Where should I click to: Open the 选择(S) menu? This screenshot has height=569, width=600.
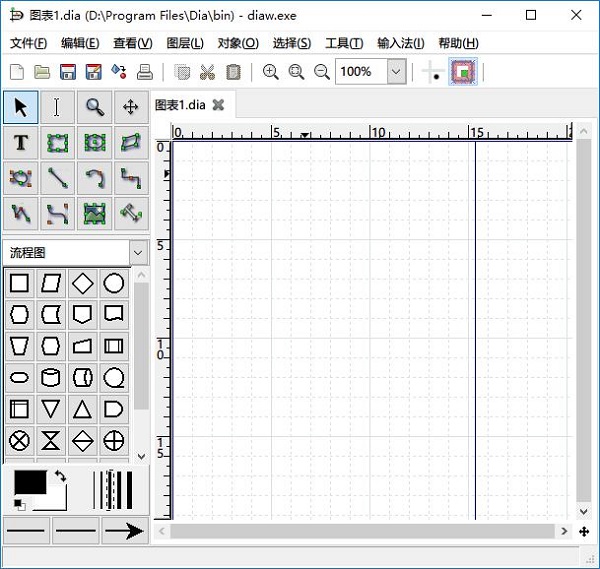pyautogui.click(x=292, y=43)
